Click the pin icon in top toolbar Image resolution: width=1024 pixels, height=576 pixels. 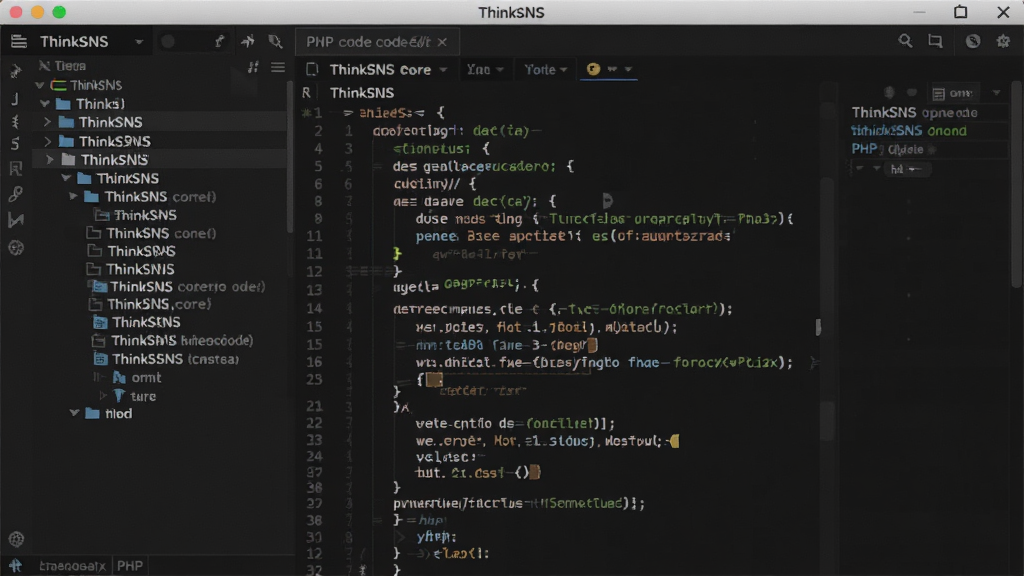click(219, 42)
